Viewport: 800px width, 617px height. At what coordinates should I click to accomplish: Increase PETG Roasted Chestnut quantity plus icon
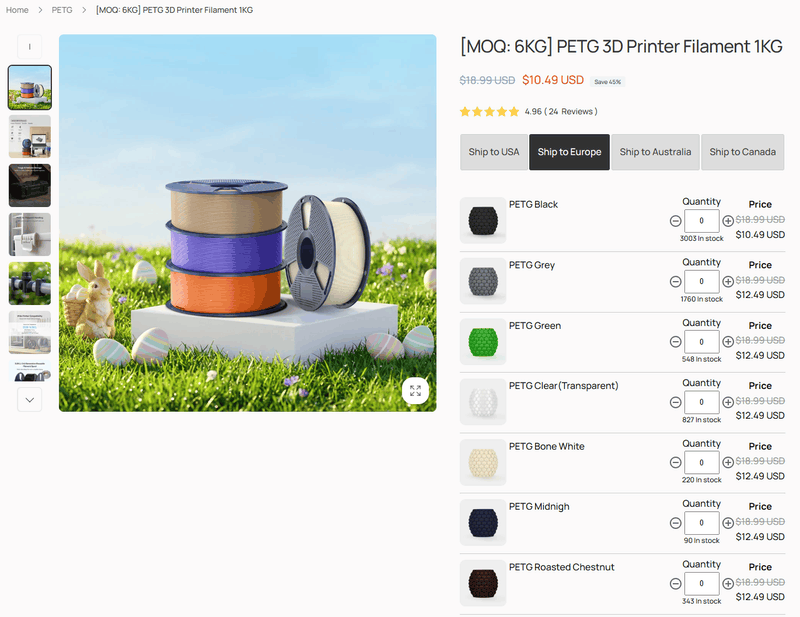pyautogui.click(x=728, y=583)
